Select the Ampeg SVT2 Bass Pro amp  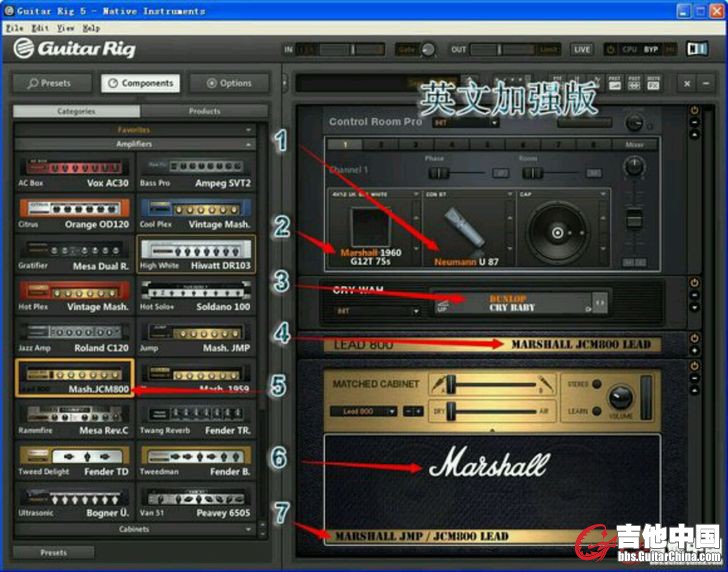pos(195,171)
